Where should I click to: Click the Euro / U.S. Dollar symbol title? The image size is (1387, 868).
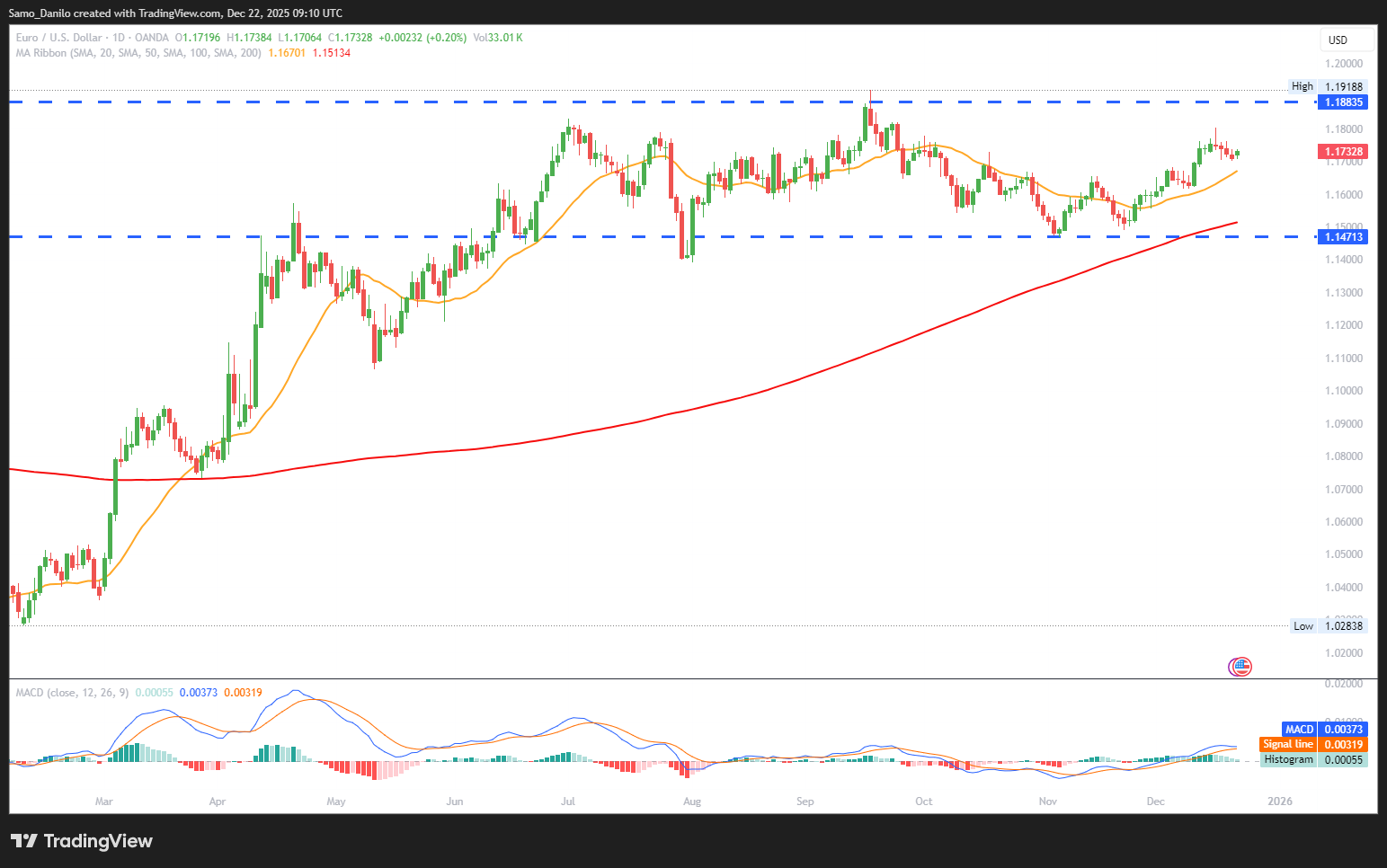tap(58, 38)
